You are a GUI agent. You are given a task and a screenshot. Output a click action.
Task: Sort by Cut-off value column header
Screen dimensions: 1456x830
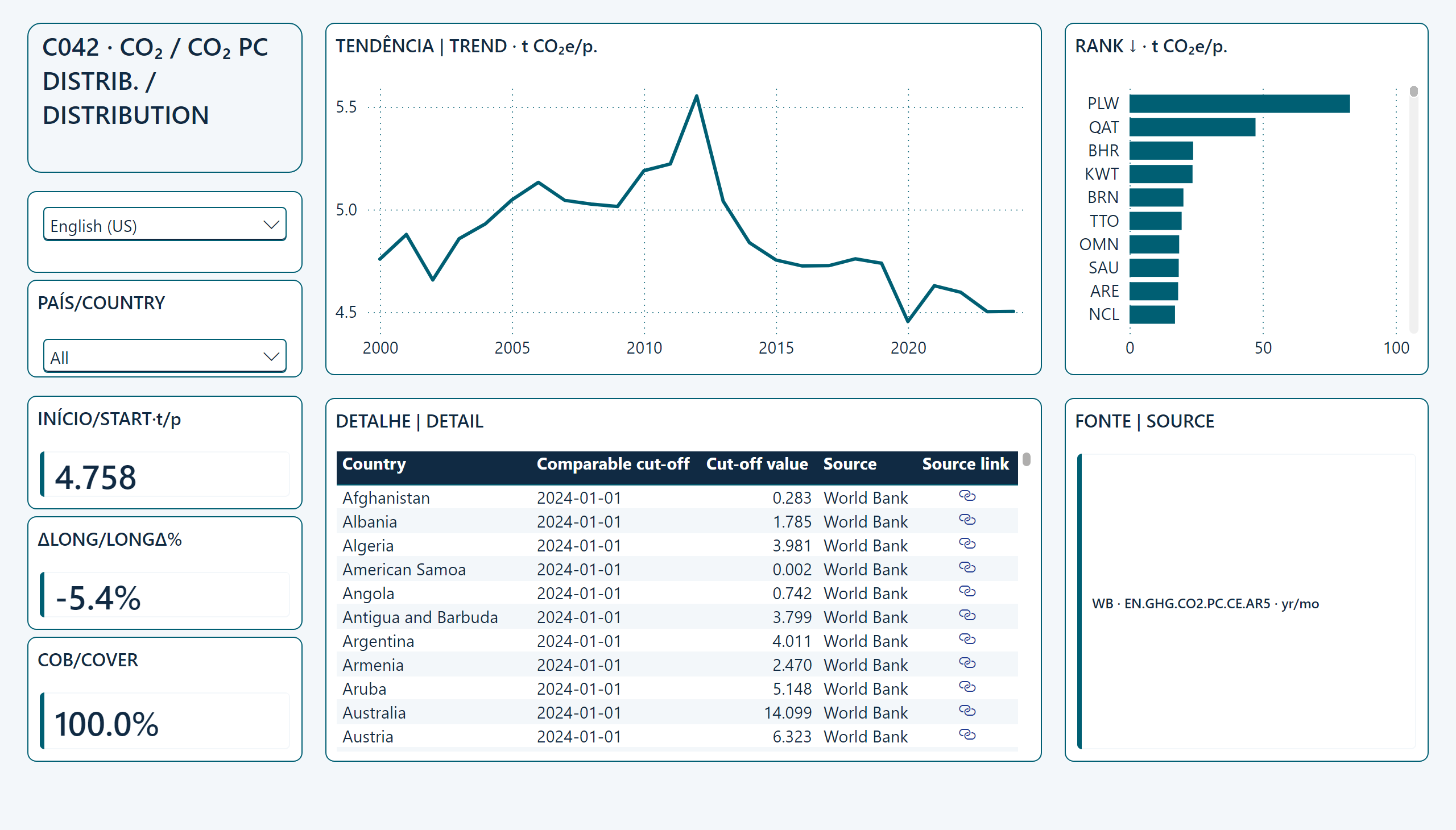pyautogui.click(x=757, y=464)
